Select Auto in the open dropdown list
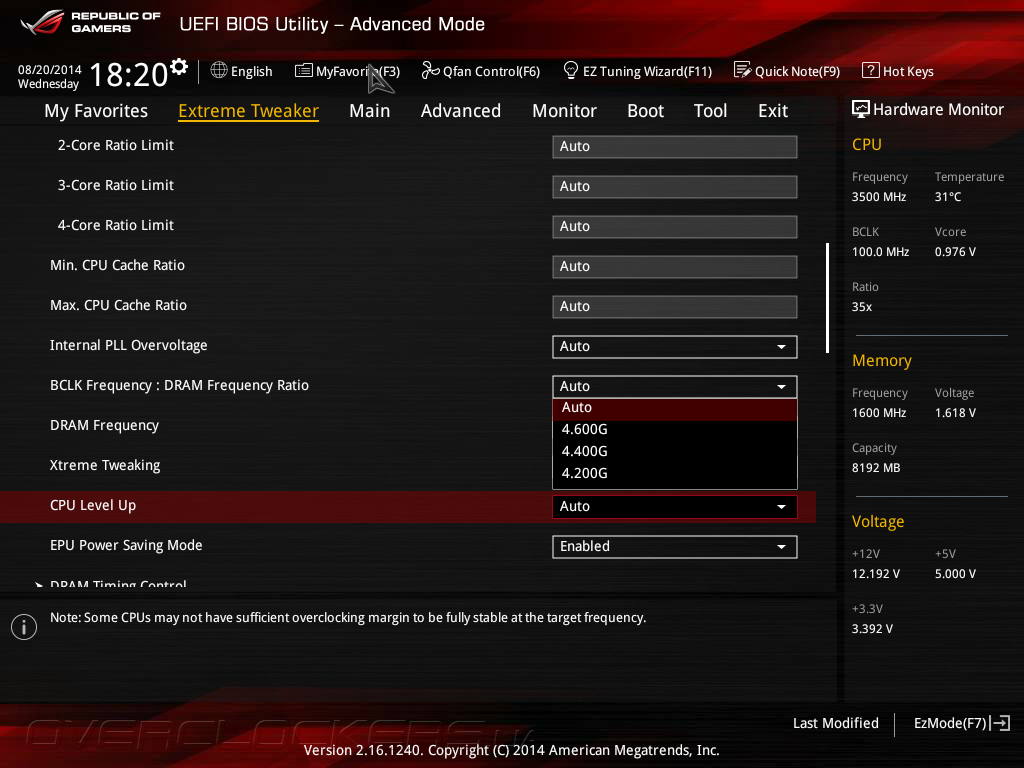This screenshot has height=768, width=1024. (x=675, y=408)
